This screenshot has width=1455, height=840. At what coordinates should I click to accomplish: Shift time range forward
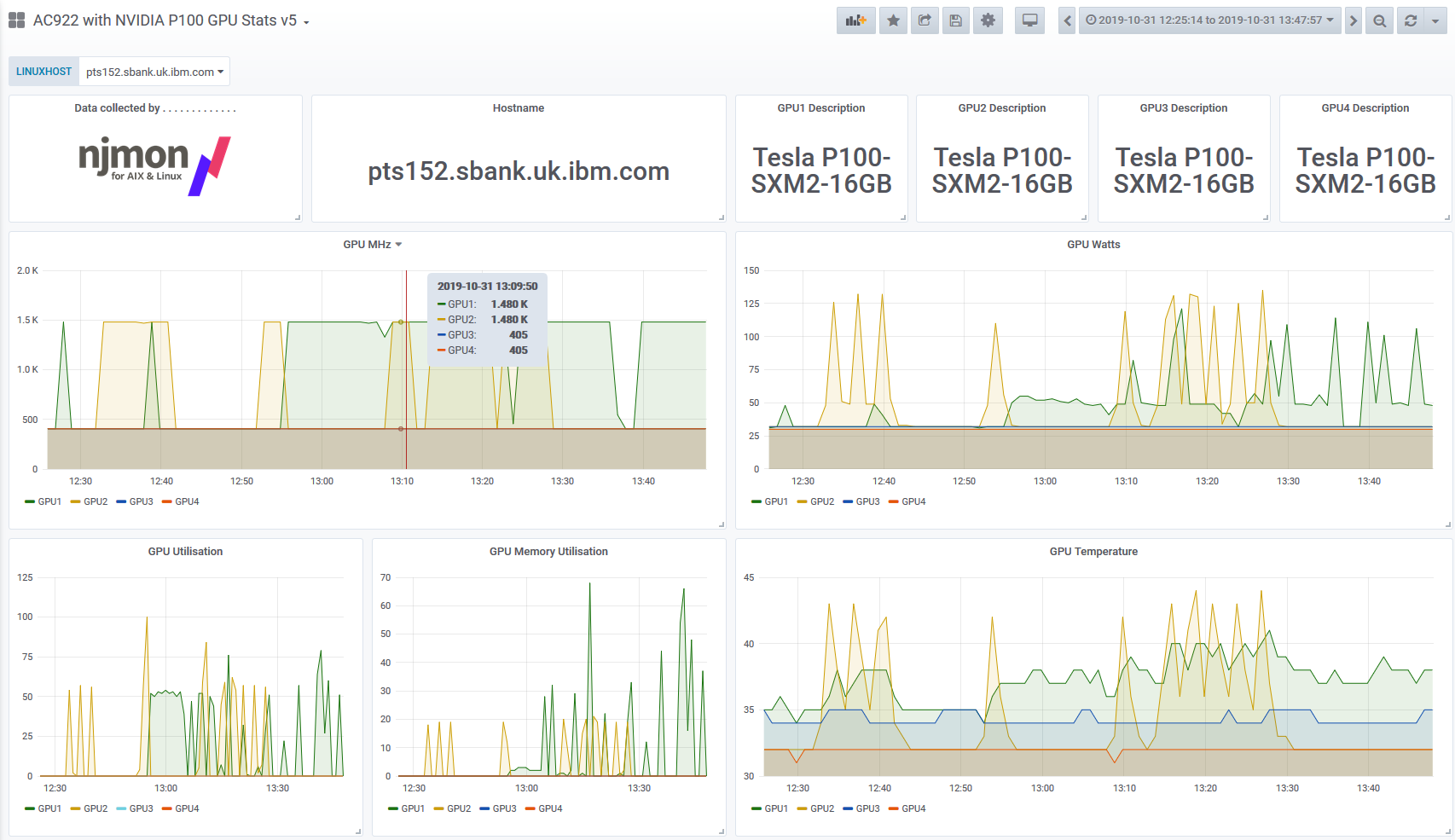(x=1354, y=20)
